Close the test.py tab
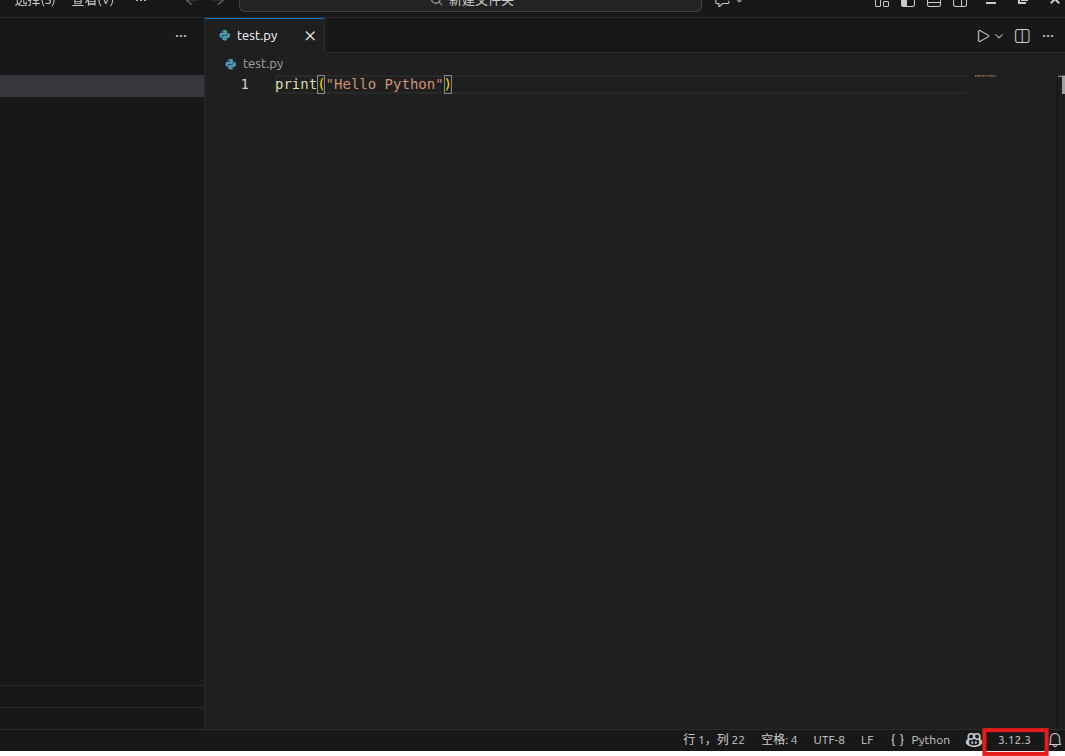This screenshot has height=756, width=1065. coord(310,36)
